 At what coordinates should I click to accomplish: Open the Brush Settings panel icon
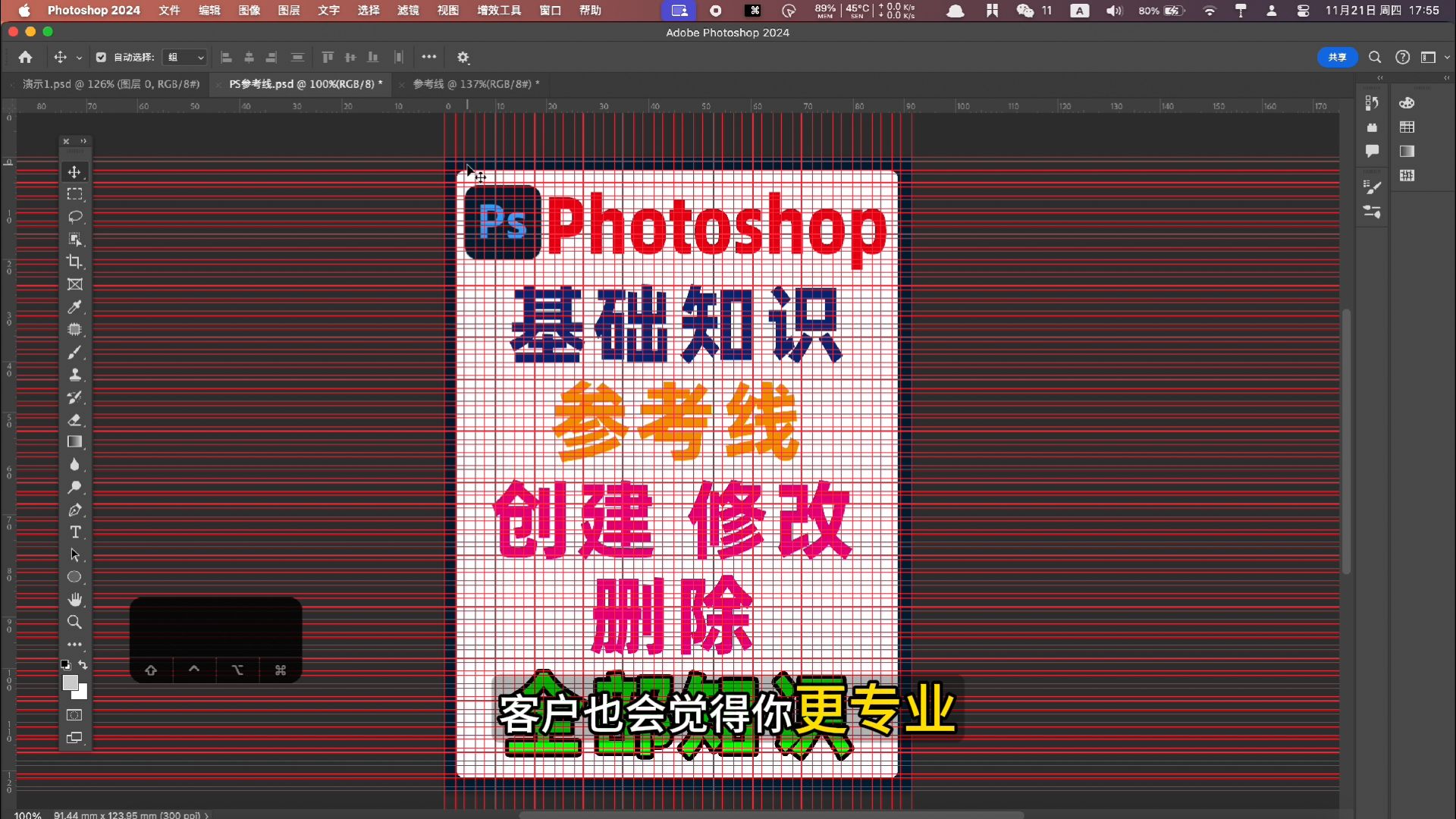[x=1372, y=187]
